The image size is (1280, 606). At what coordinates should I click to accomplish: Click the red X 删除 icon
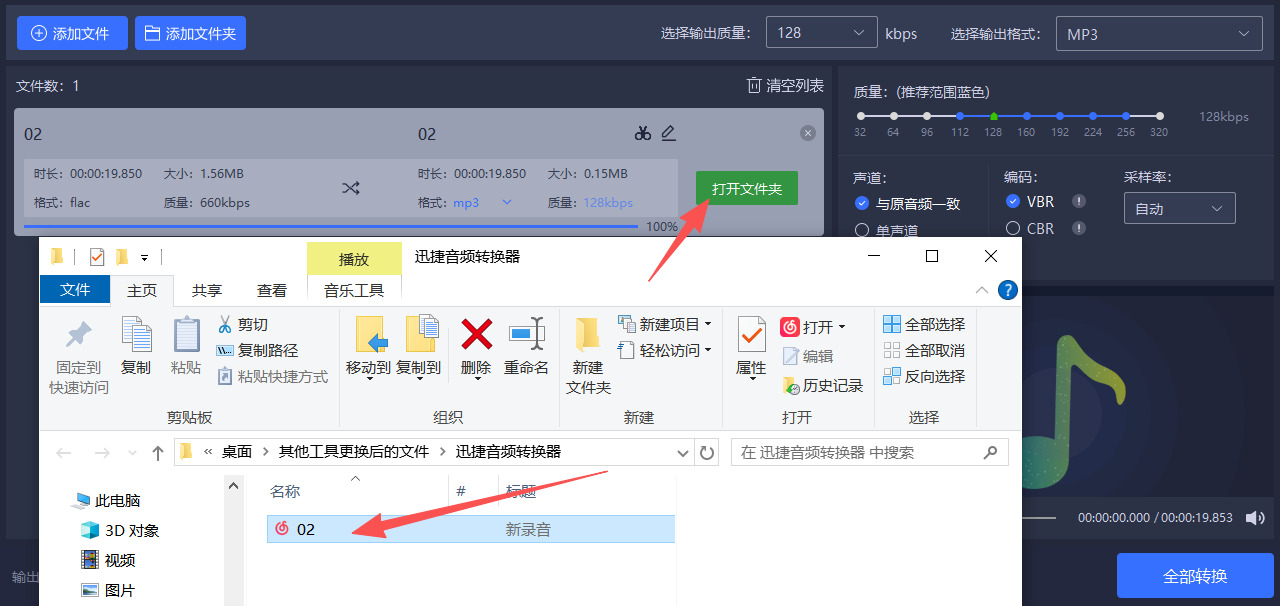(477, 334)
